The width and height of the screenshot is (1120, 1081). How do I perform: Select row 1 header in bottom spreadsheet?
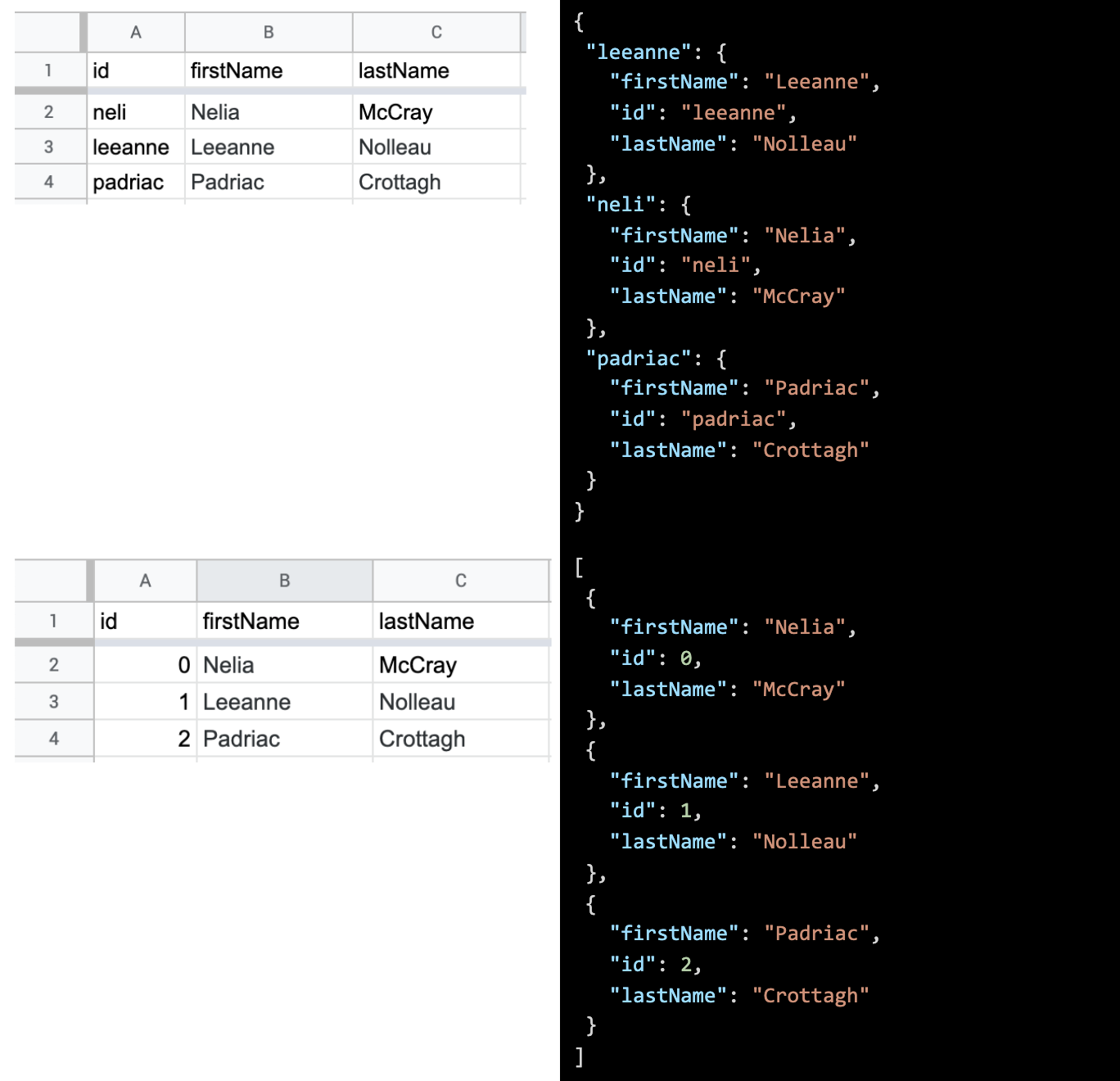point(53,621)
